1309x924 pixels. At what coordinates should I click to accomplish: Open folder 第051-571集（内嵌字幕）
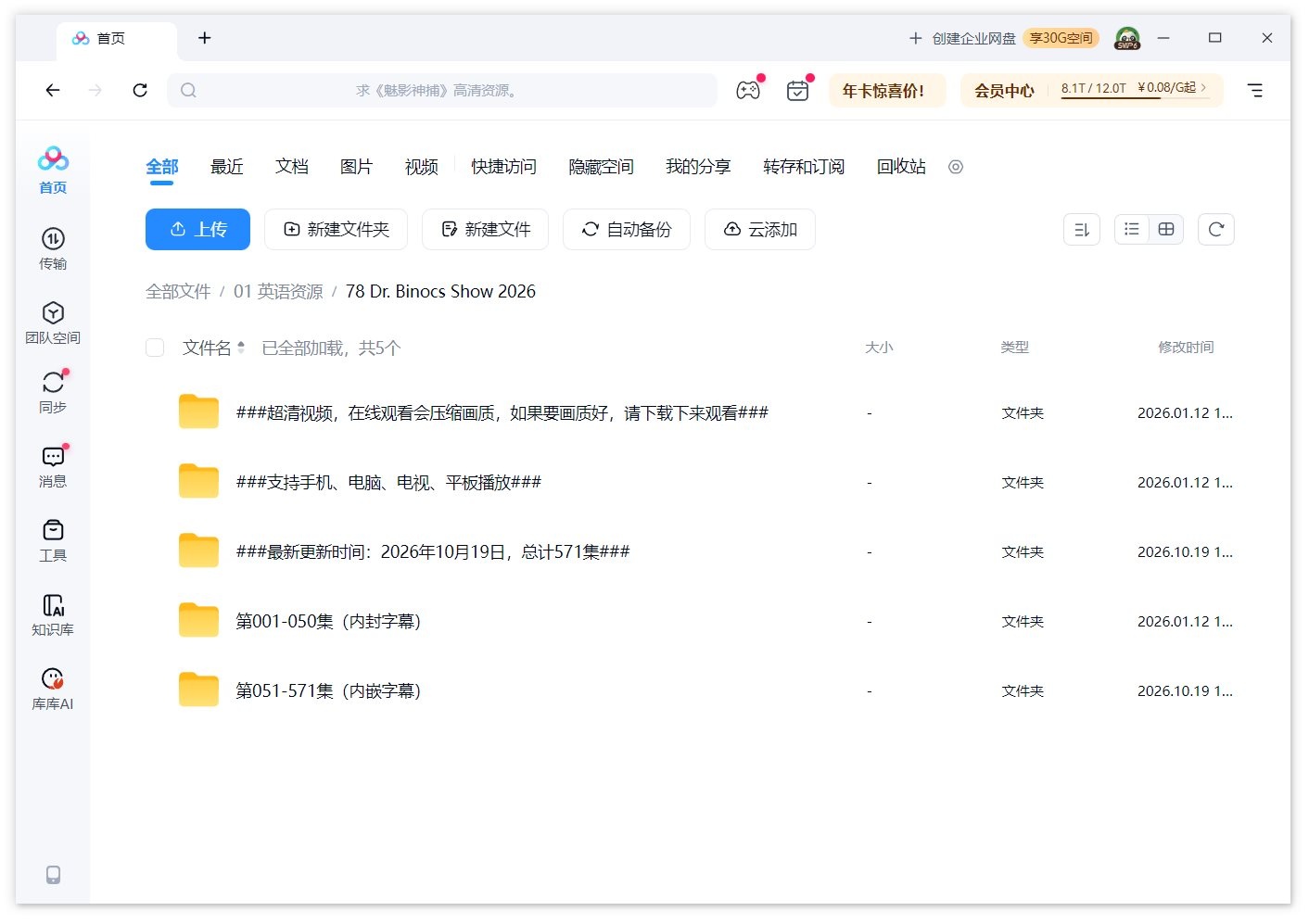328,690
